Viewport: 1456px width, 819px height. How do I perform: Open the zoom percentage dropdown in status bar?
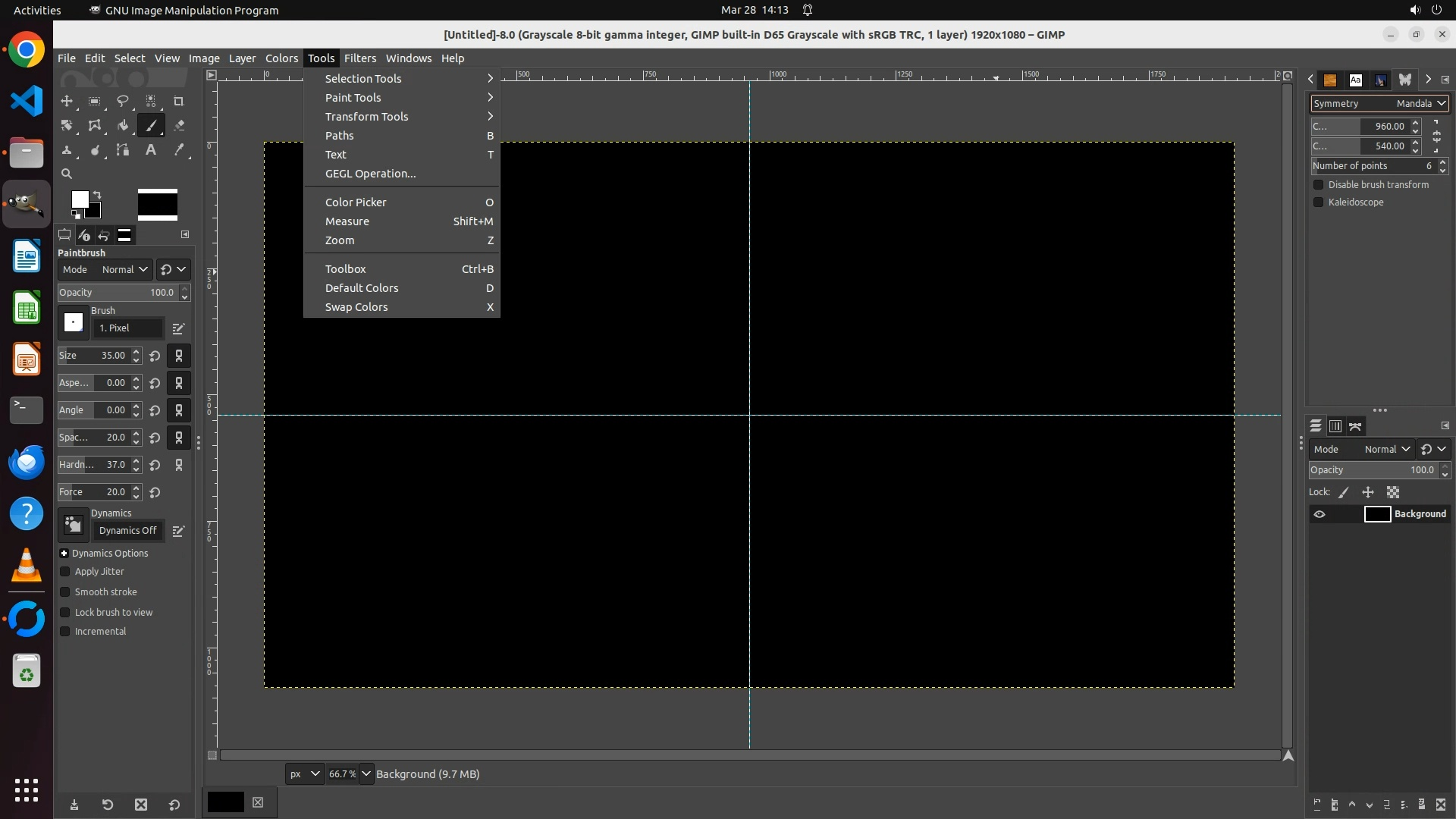(x=366, y=773)
